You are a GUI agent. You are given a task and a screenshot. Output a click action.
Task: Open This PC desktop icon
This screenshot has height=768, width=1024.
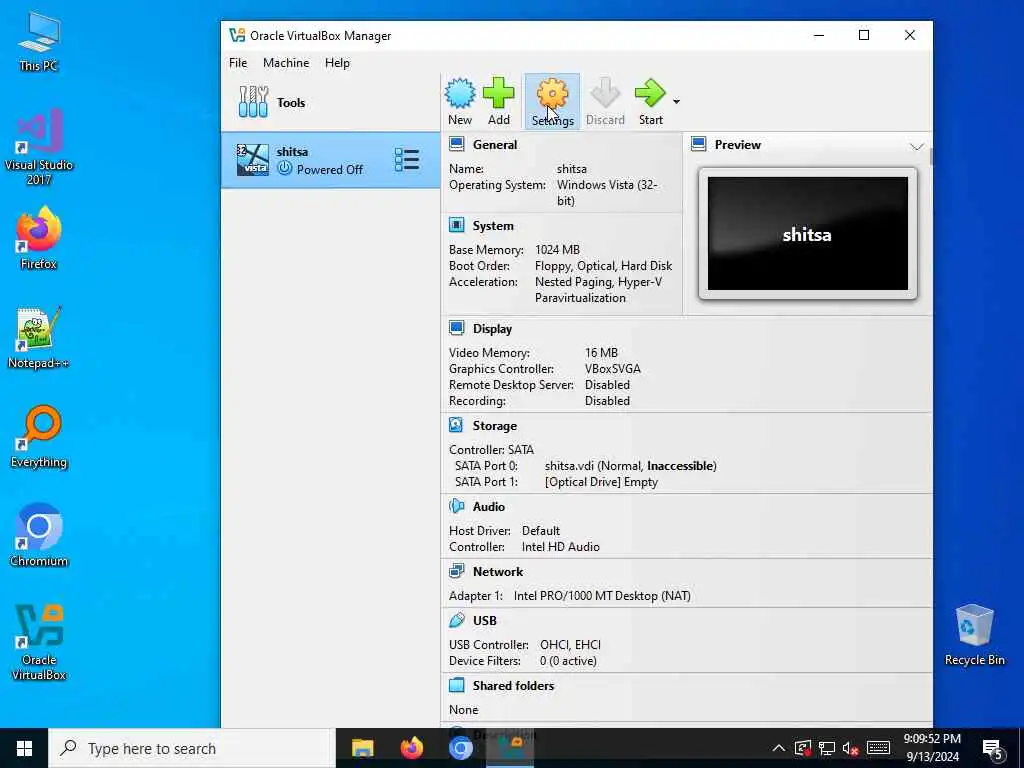(x=39, y=42)
